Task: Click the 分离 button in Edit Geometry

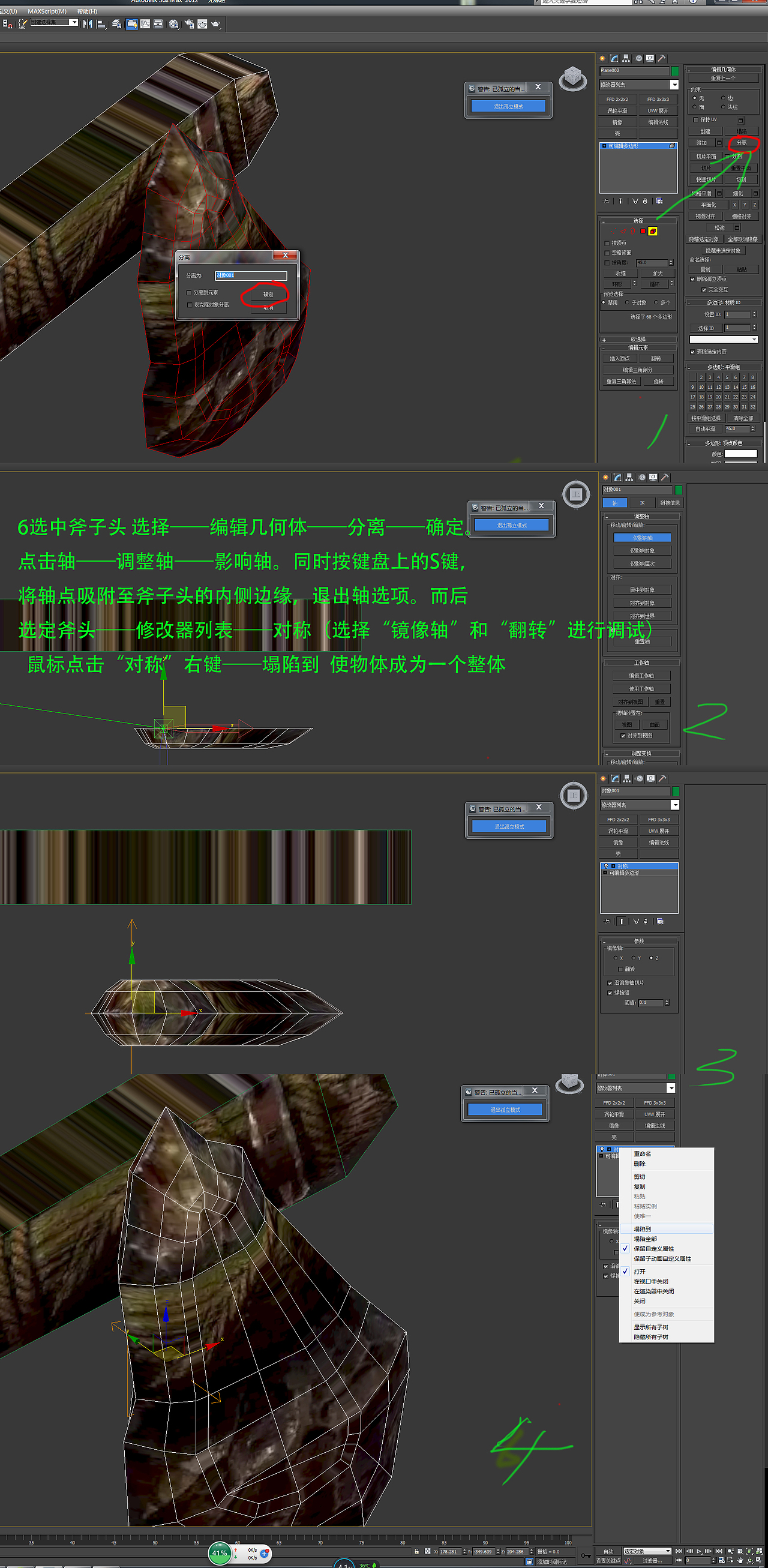Action: (x=742, y=143)
